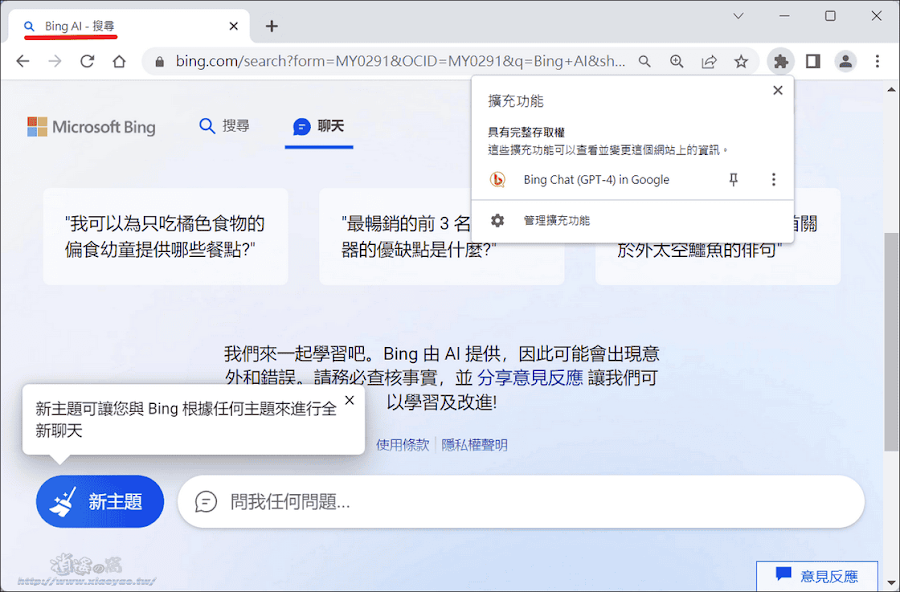Close the Bing AI tab
This screenshot has height=592, width=900.
tap(234, 26)
